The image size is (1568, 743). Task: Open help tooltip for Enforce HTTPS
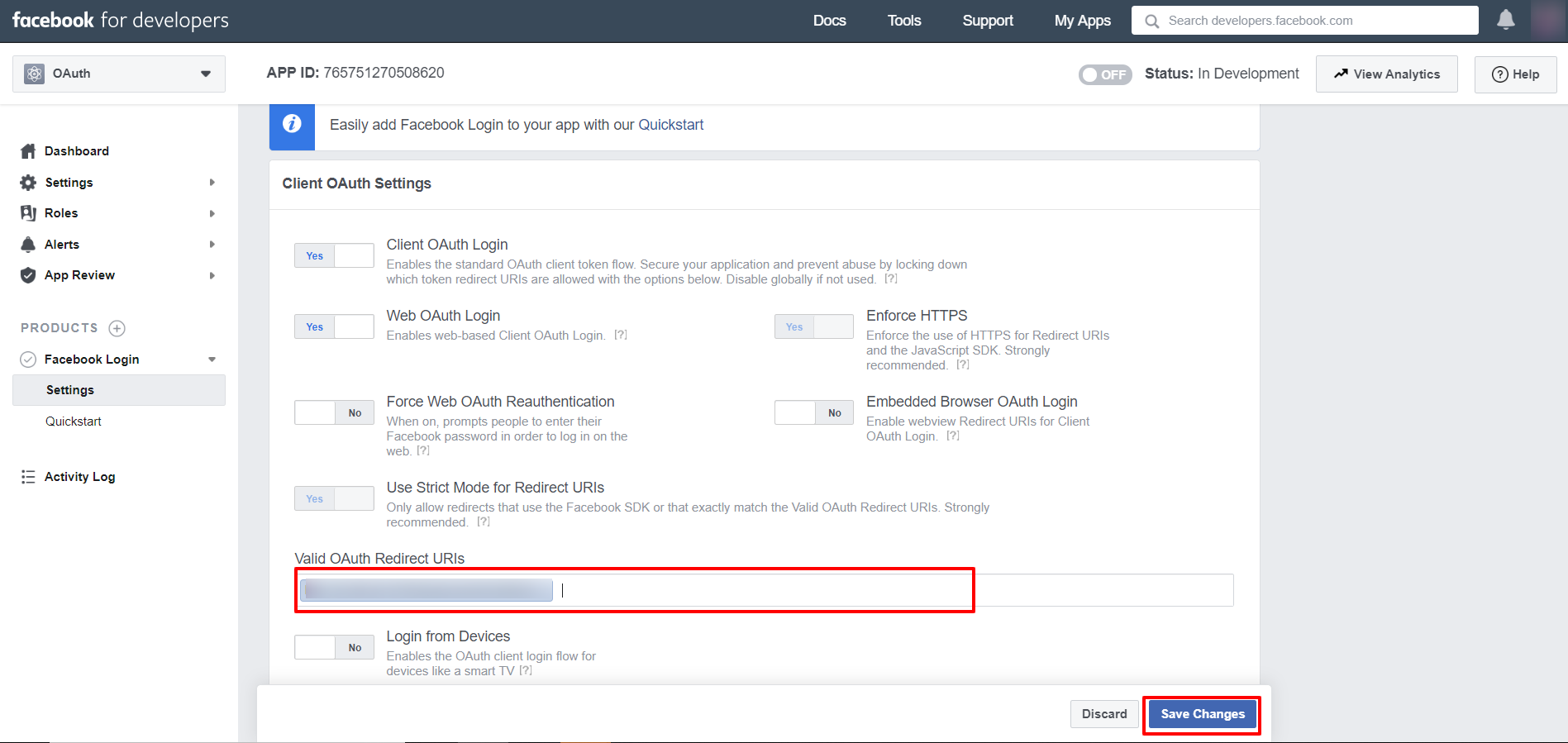click(x=963, y=365)
